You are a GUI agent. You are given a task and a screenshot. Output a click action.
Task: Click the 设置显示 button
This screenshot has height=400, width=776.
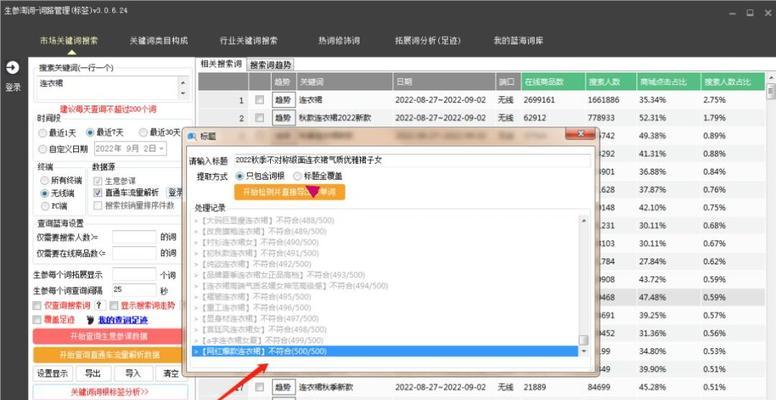(x=52, y=373)
